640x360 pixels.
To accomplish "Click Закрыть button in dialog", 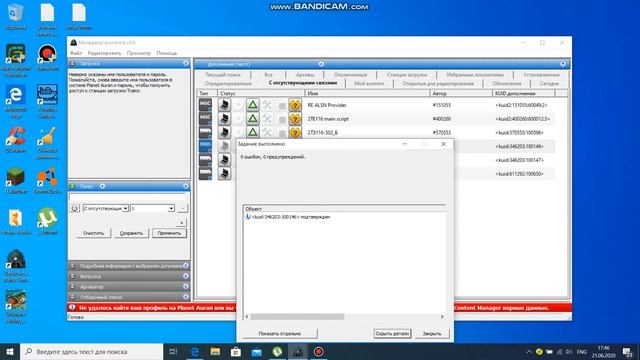I will (x=432, y=333).
